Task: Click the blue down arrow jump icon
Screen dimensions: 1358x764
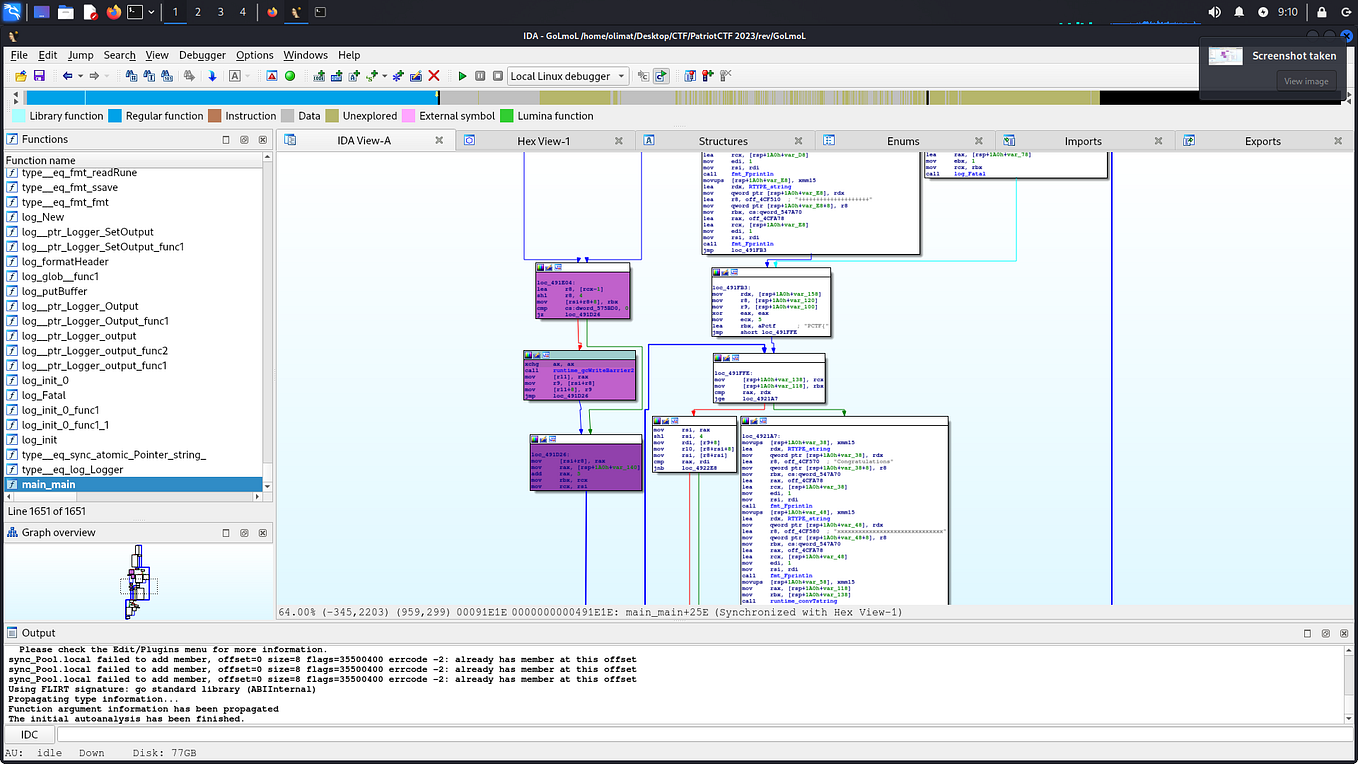Action: [212, 76]
